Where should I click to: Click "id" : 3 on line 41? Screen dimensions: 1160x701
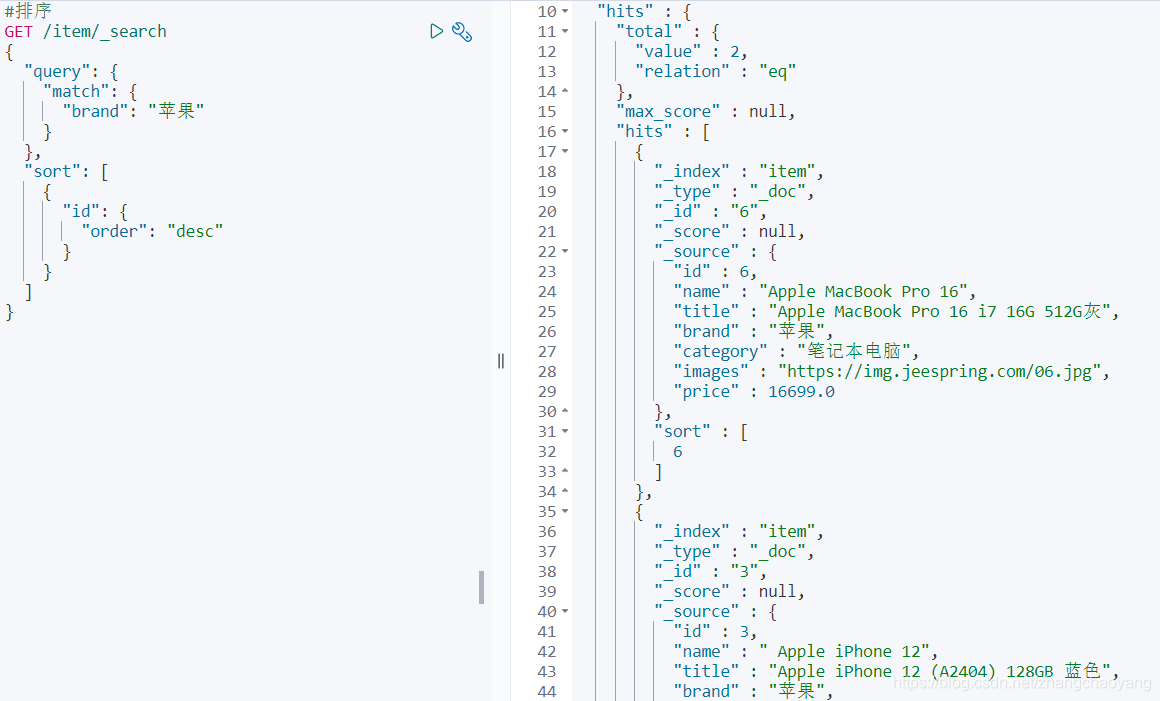pos(715,631)
